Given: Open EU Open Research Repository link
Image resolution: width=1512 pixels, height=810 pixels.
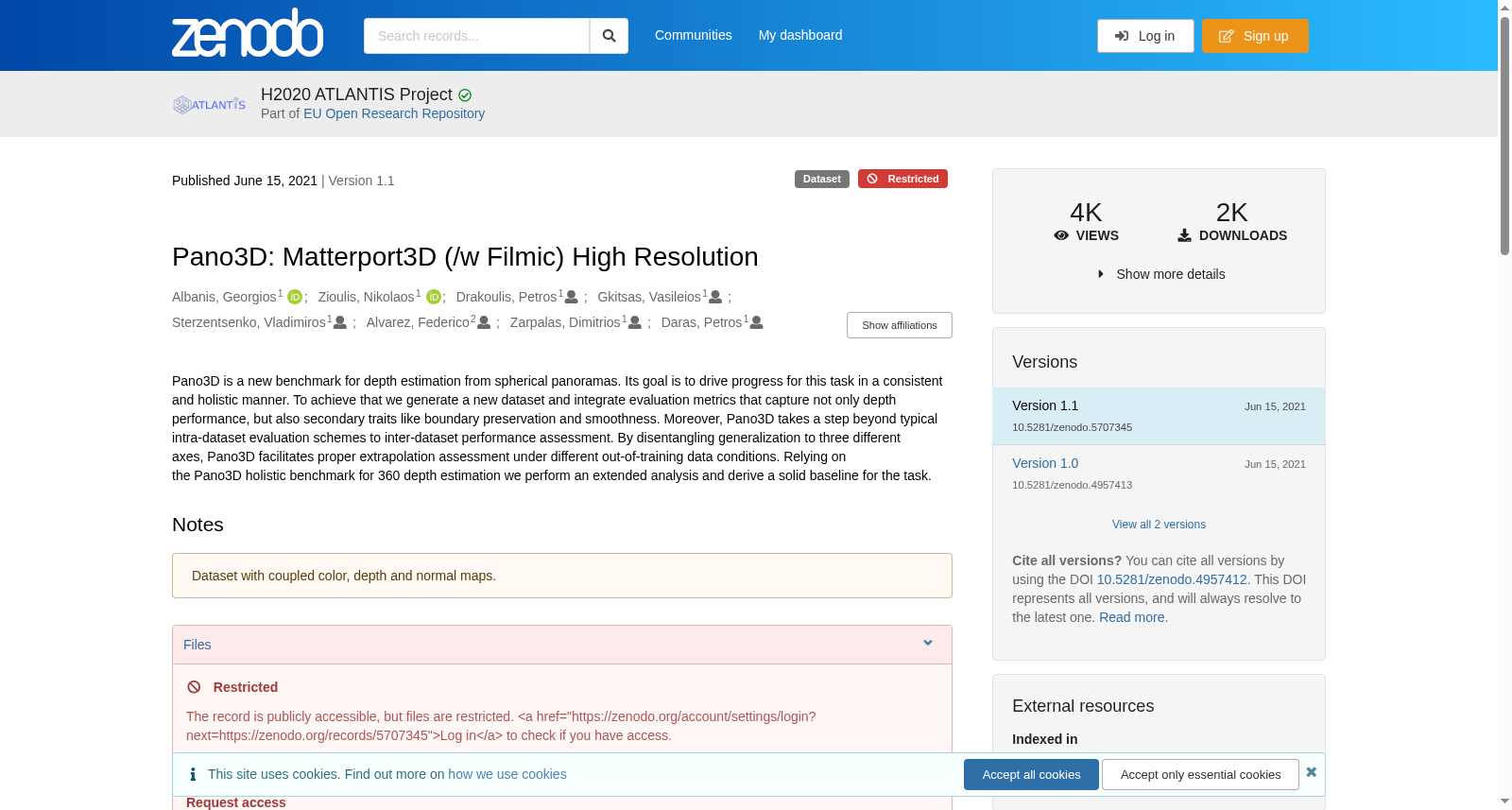Looking at the screenshot, I should pos(394,113).
